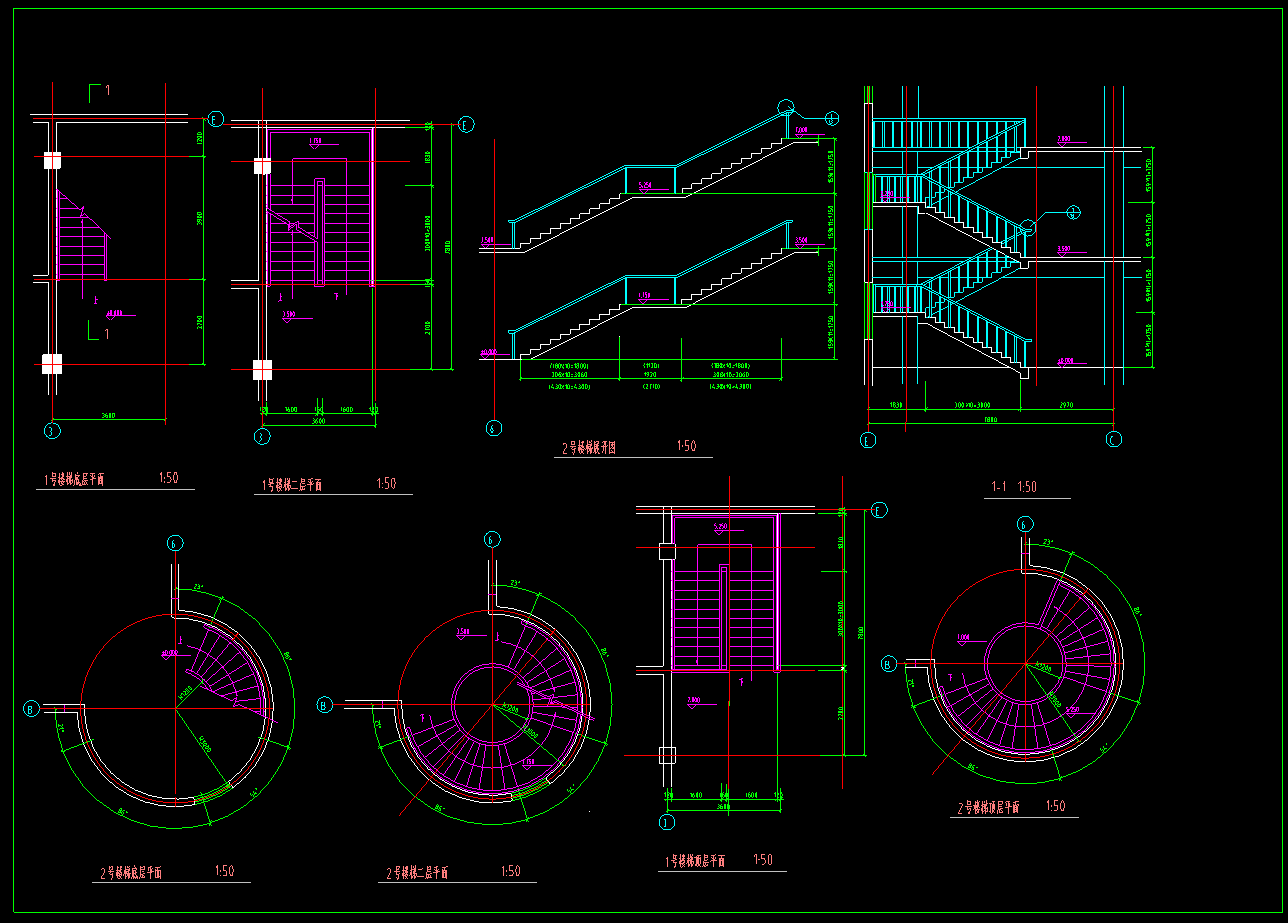Click the 1号楼梯二层平面 title text
1288x923 pixels.
click(292, 486)
